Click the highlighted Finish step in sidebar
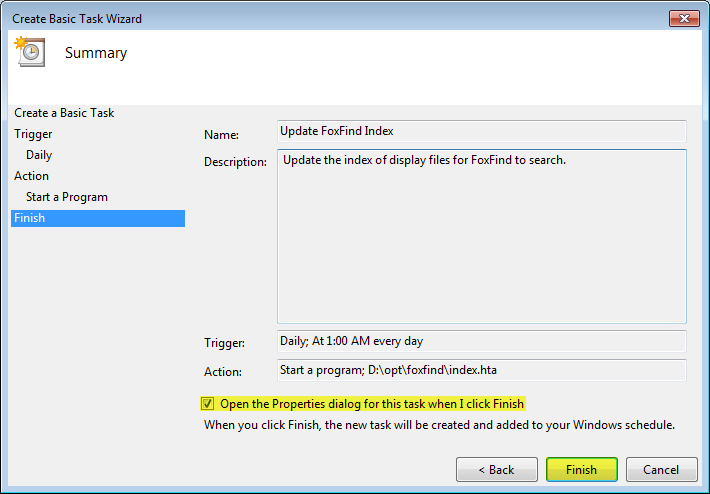 [98, 218]
